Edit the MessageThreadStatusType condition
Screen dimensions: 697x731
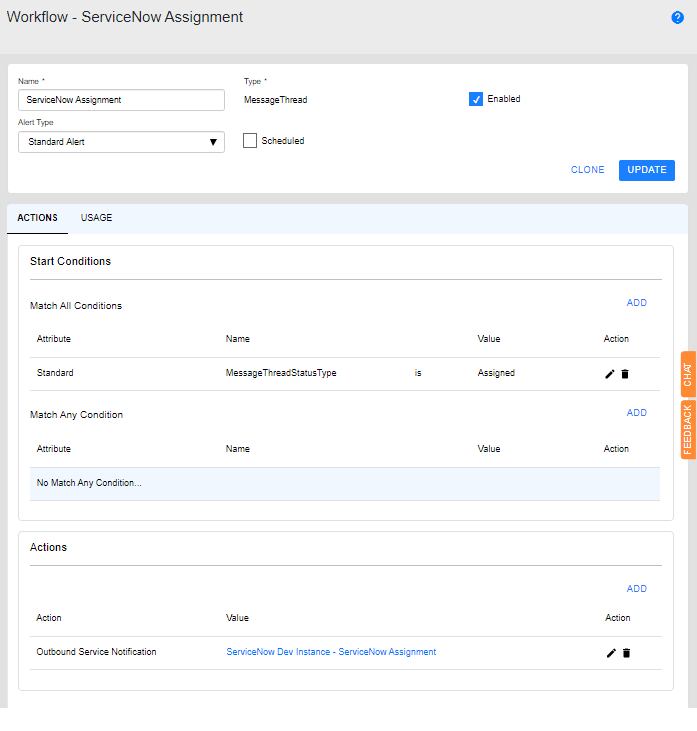[610, 374]
